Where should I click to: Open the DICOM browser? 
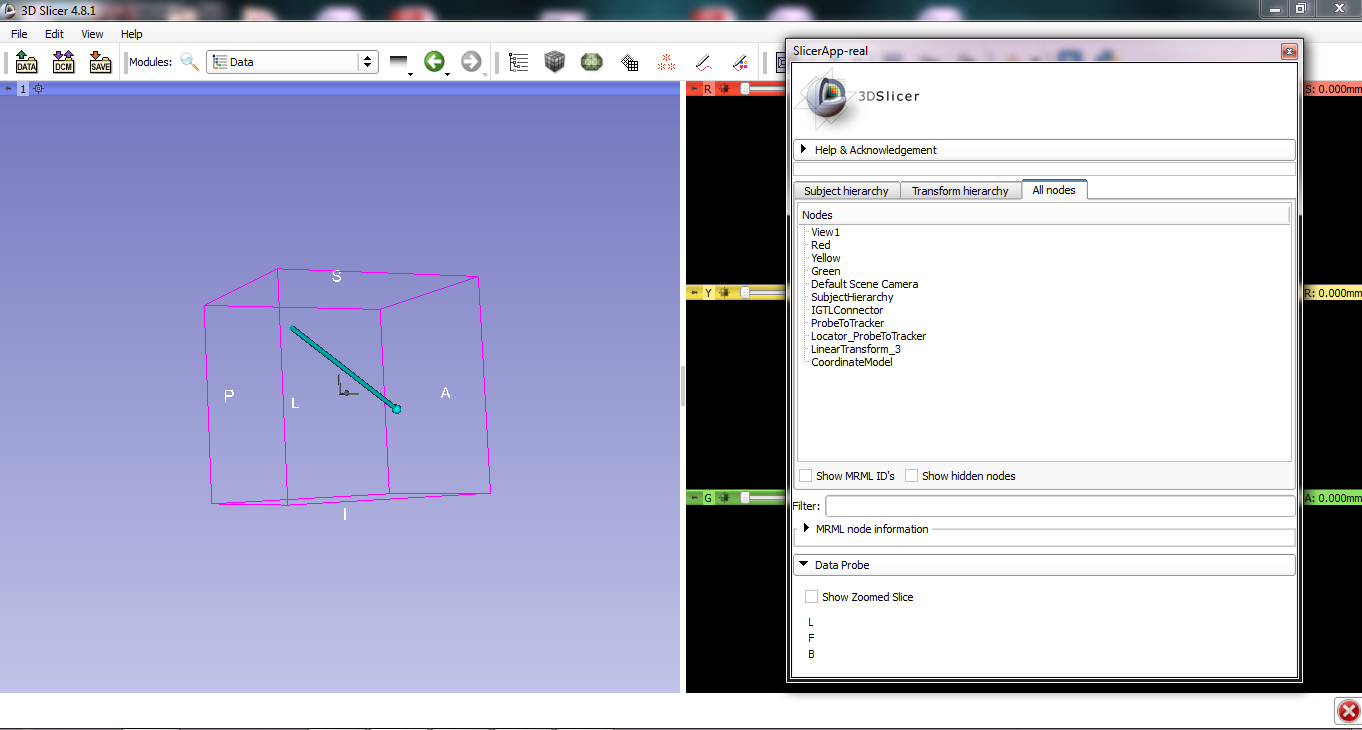(63, 61)
